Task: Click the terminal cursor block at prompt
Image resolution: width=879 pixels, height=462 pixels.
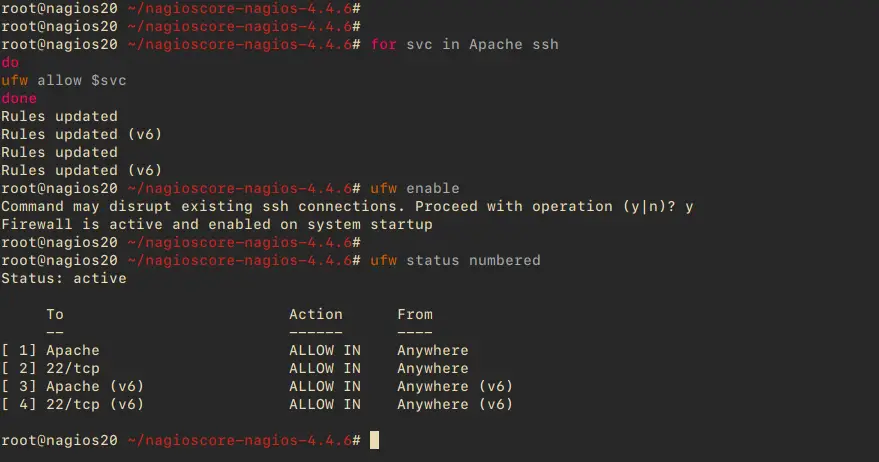Action: point(374,440)
